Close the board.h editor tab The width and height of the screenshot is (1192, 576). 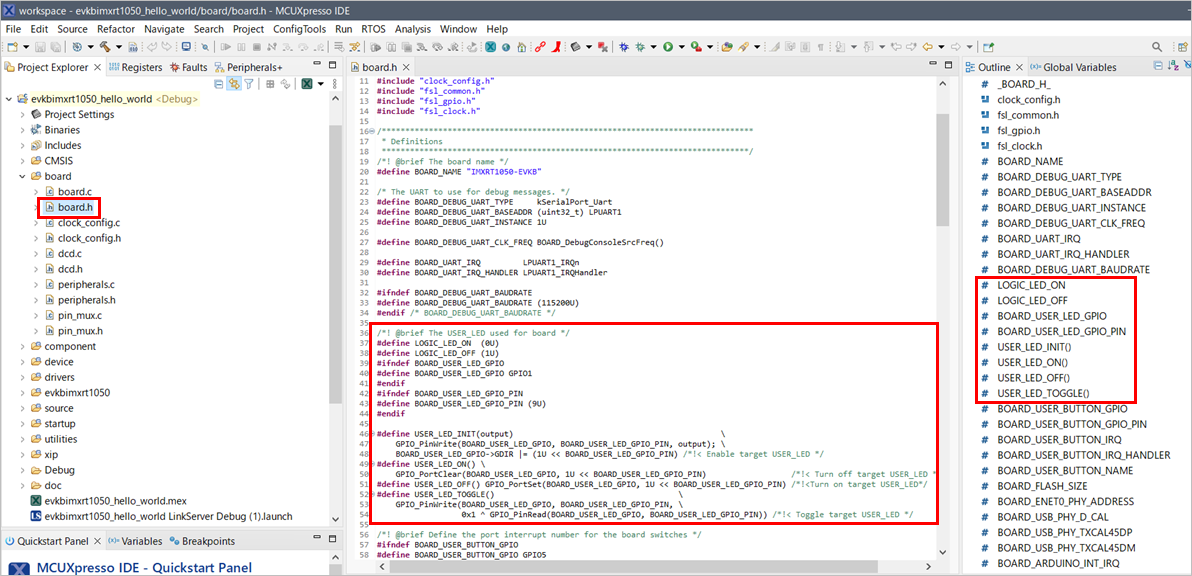[x=406, y=67]
